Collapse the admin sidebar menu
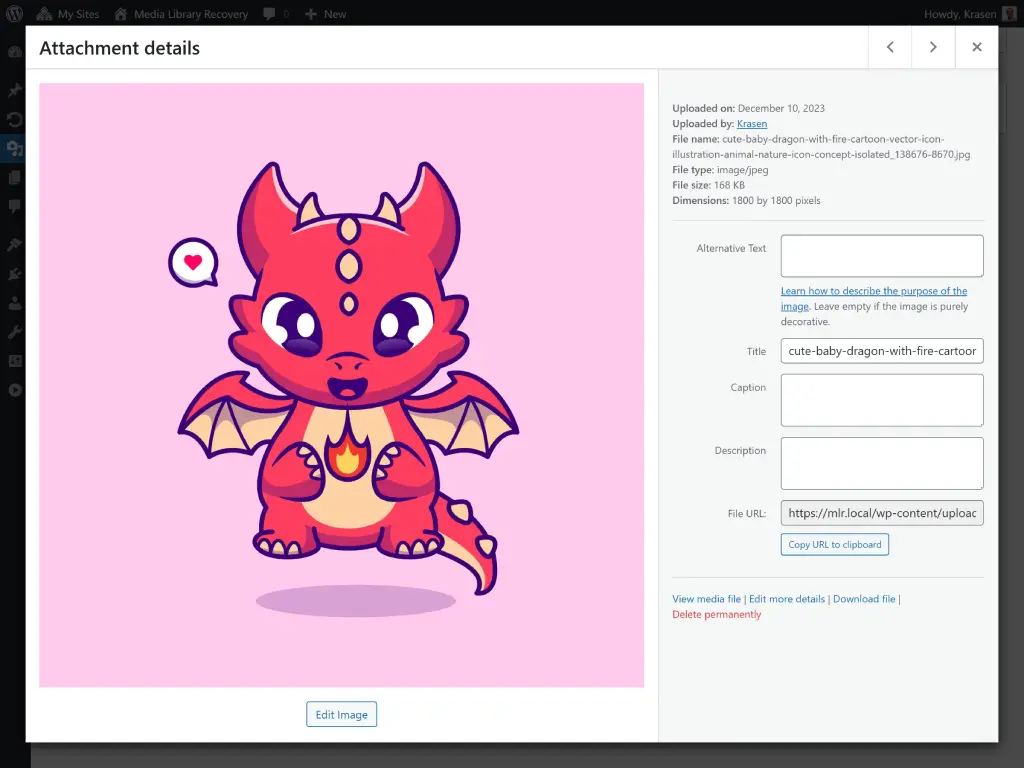The width and height of the screenshot is (1024, 768). pyautogui.click(x=14, y=390)
